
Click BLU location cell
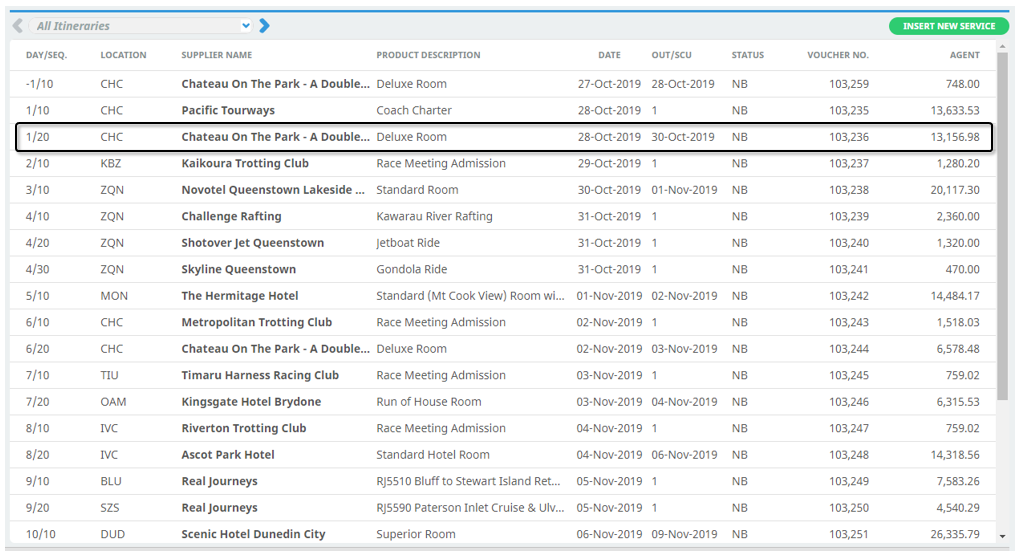click(x=111, y=481)
